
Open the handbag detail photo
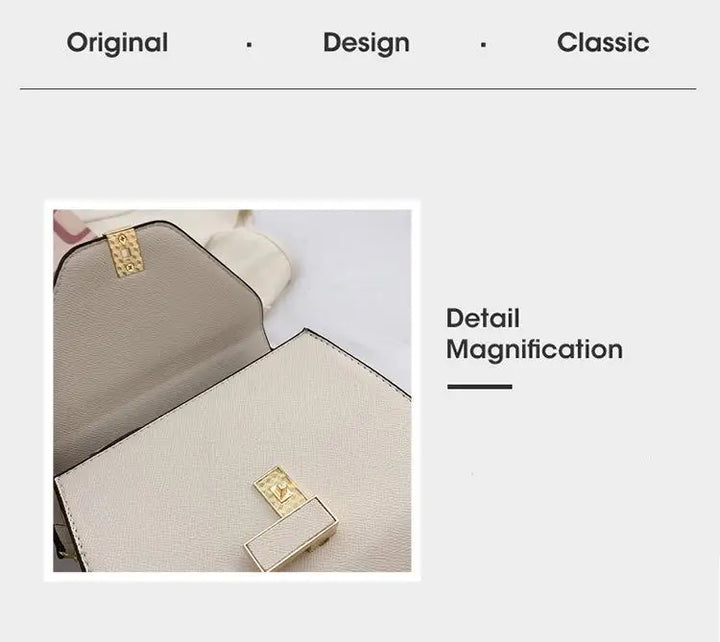tap(232, 391)
